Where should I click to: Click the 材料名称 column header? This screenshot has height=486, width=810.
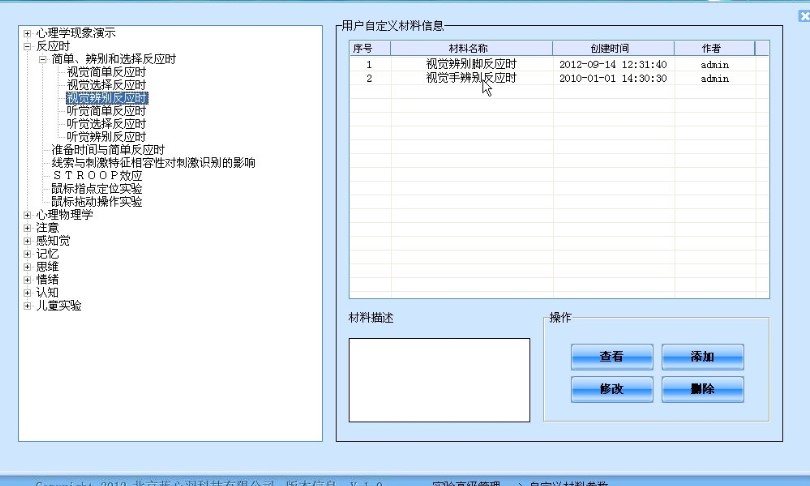tap(470, 48)
